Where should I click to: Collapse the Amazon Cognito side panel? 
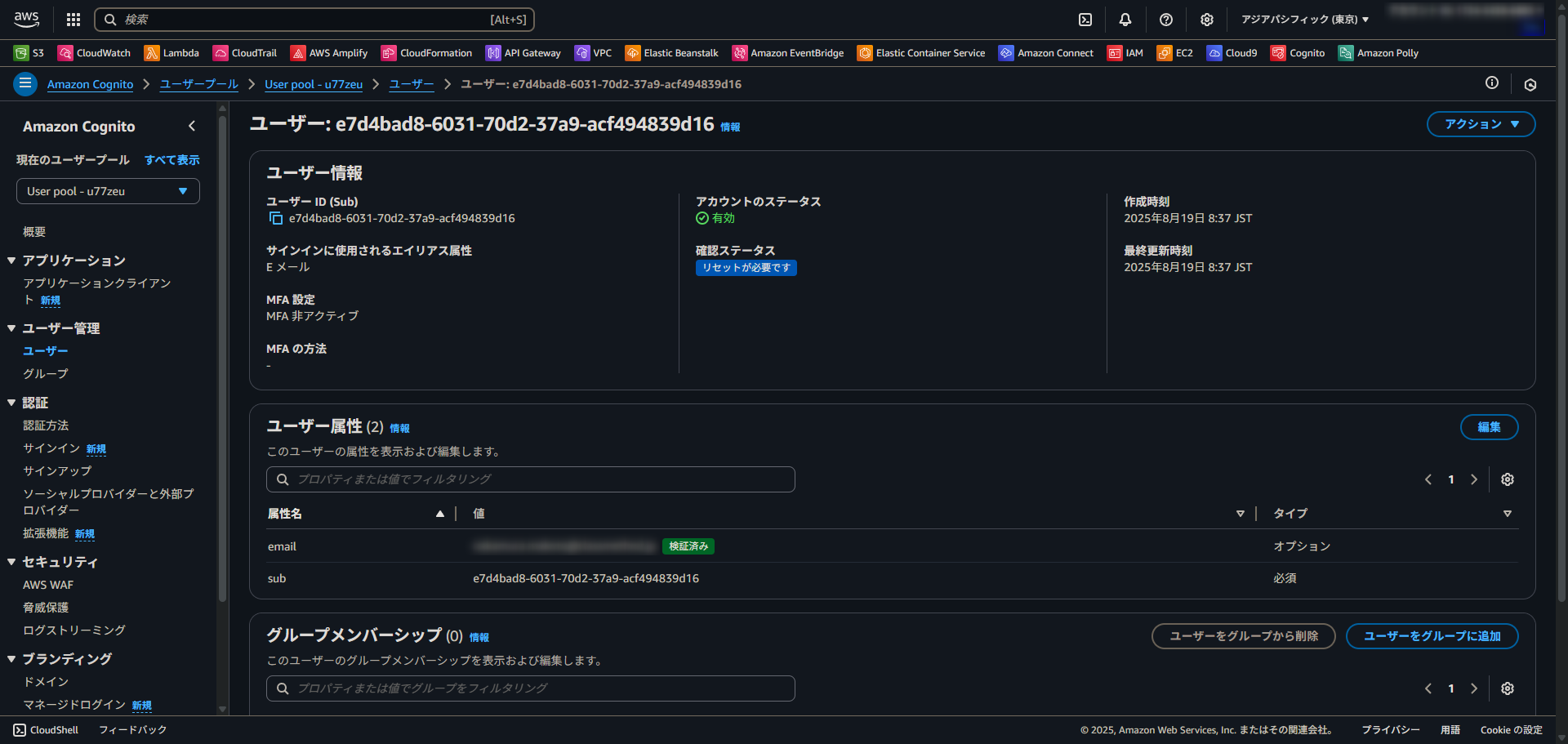[192, 126]
